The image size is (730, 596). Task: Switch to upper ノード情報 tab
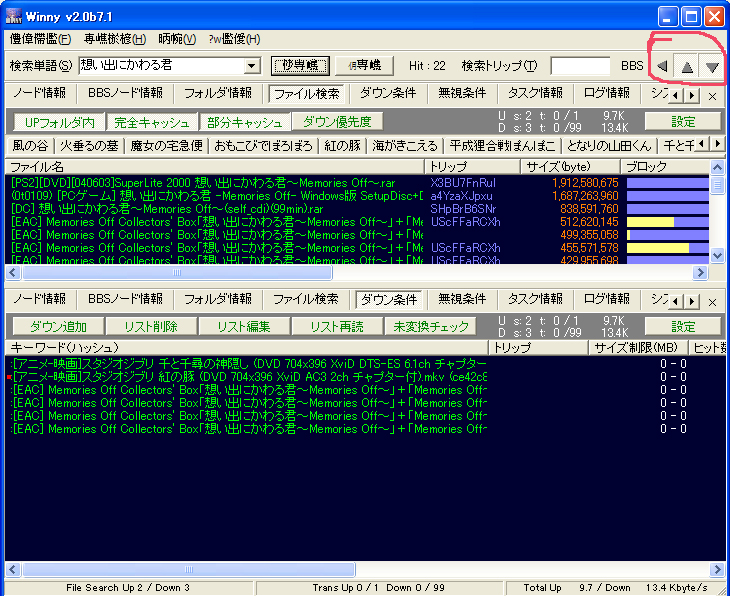coord(40,93)
